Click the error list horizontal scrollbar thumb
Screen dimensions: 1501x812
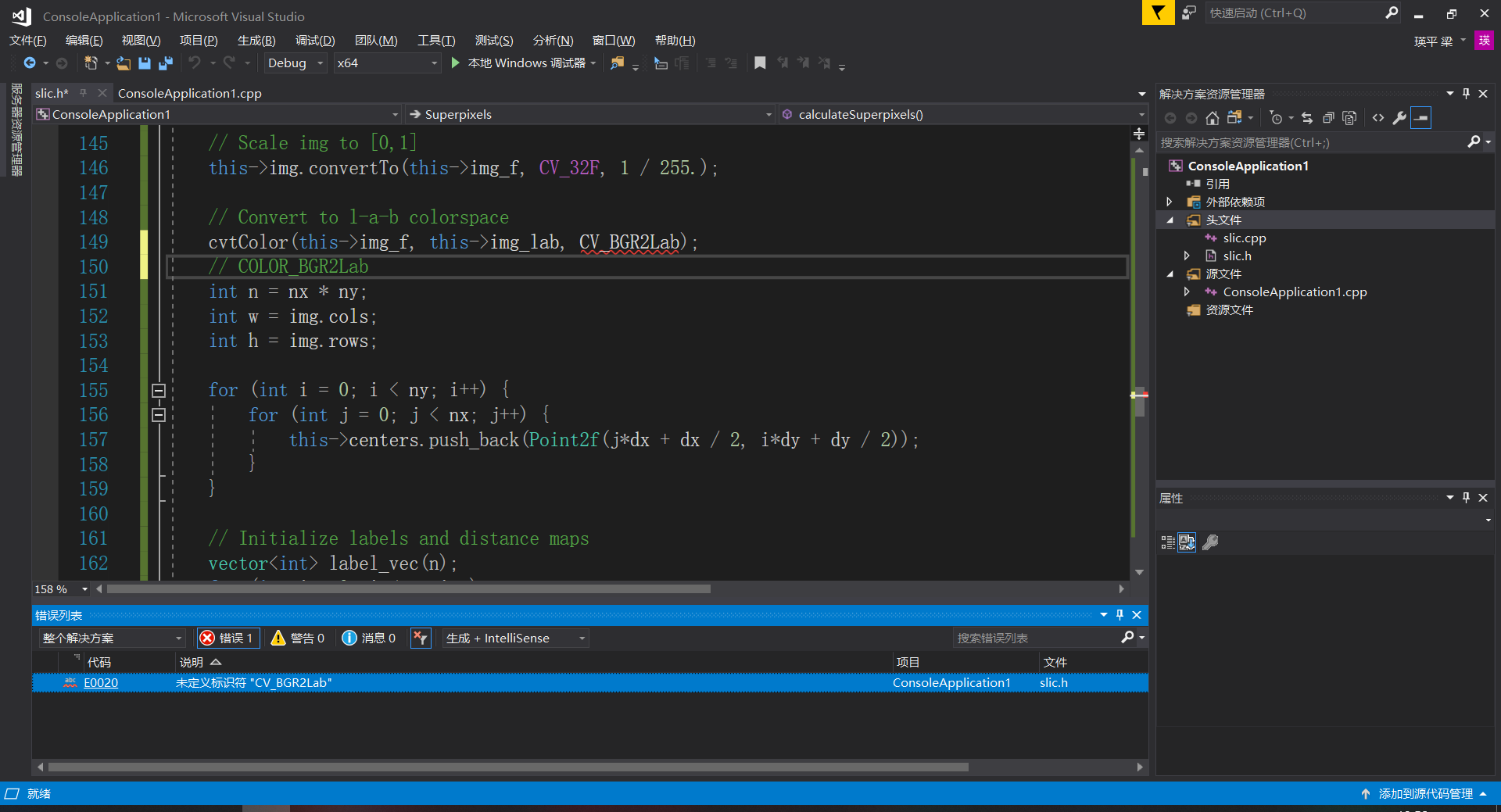[508, 767]
